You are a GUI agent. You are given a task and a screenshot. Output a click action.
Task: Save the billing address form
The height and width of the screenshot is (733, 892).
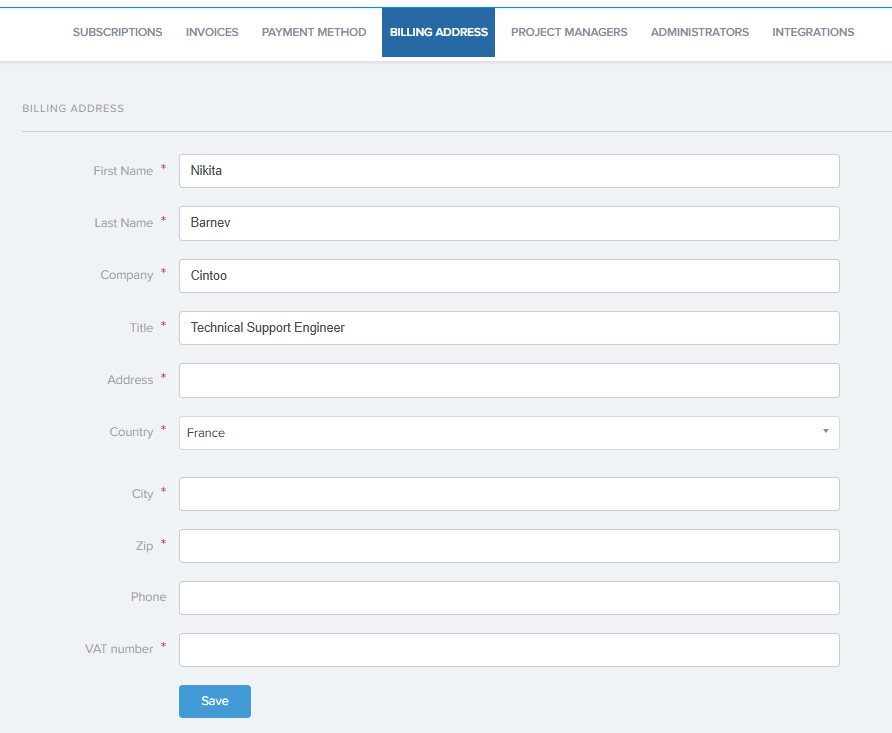point(214,701)
